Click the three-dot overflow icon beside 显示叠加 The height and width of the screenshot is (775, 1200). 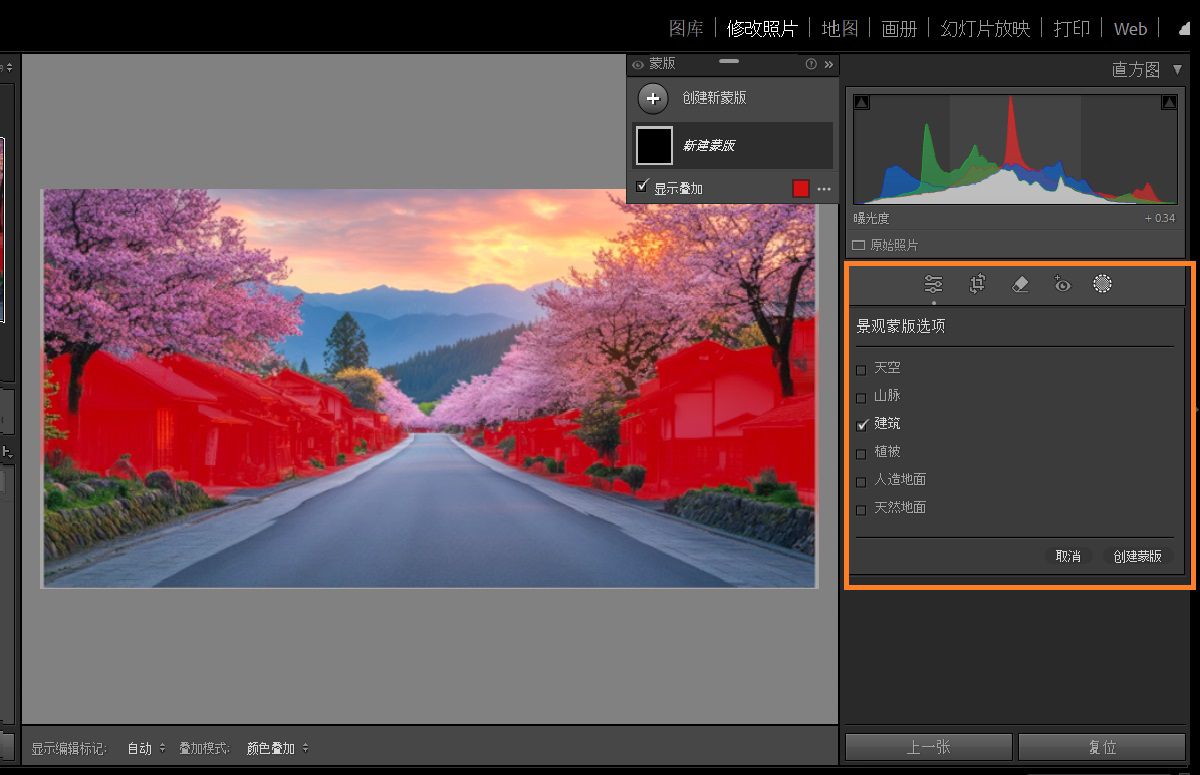pos(823,189)
